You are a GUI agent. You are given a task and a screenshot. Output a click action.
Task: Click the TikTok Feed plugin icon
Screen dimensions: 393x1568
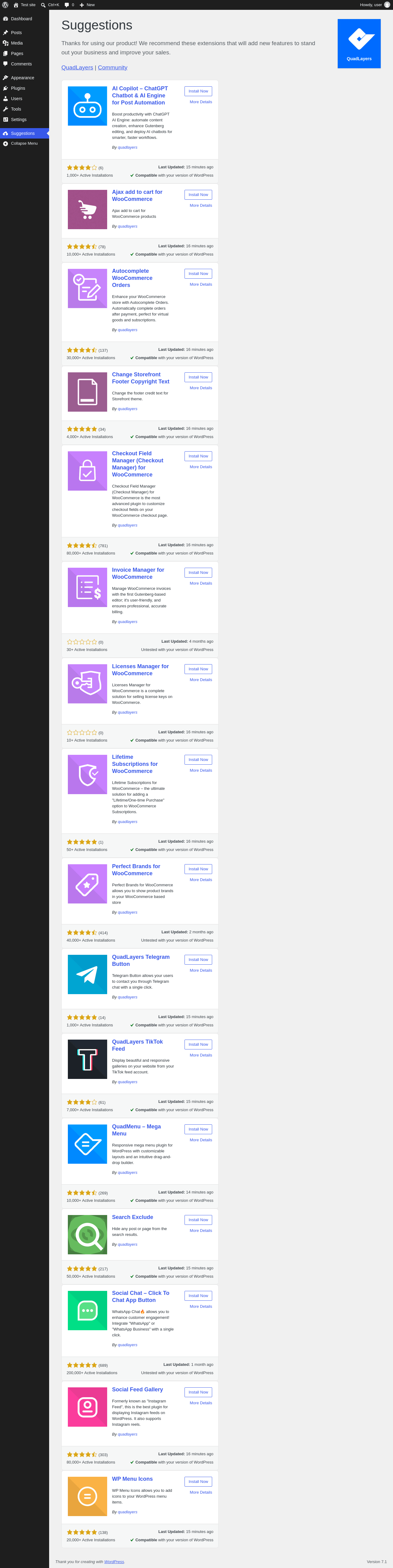(x=87, y=1059)
